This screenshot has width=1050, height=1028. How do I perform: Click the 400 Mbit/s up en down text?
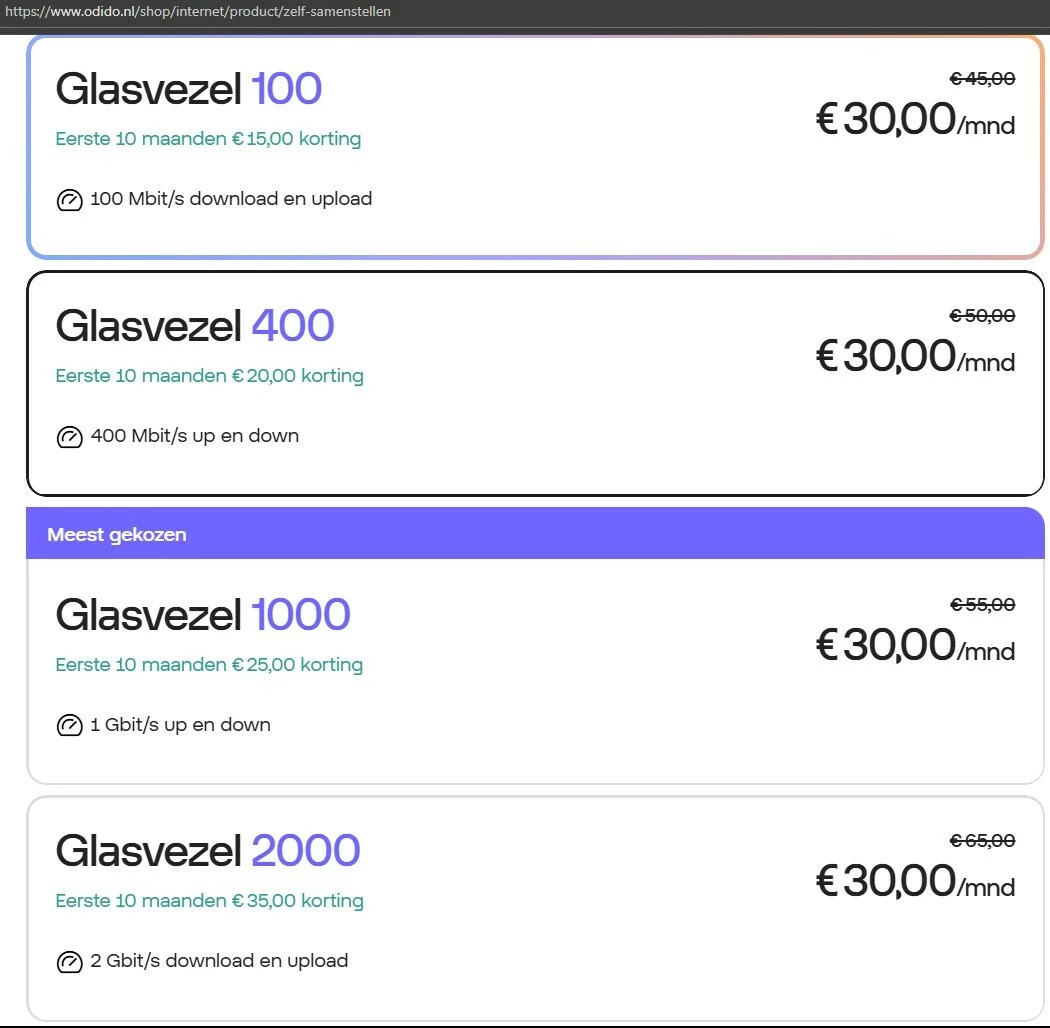coord(194,436)
